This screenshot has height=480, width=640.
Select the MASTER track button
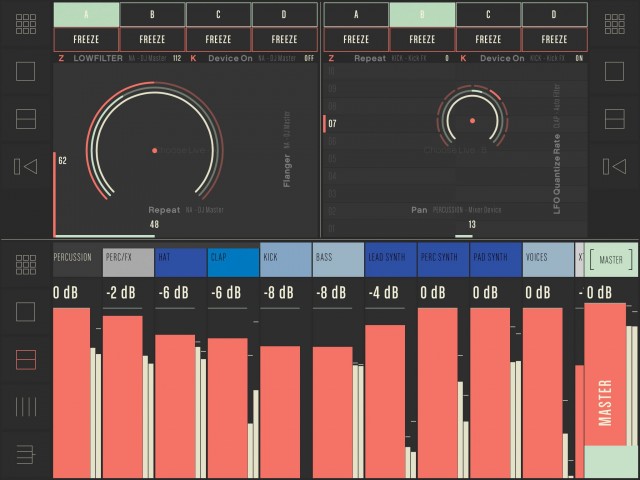[x=611, y=260]
